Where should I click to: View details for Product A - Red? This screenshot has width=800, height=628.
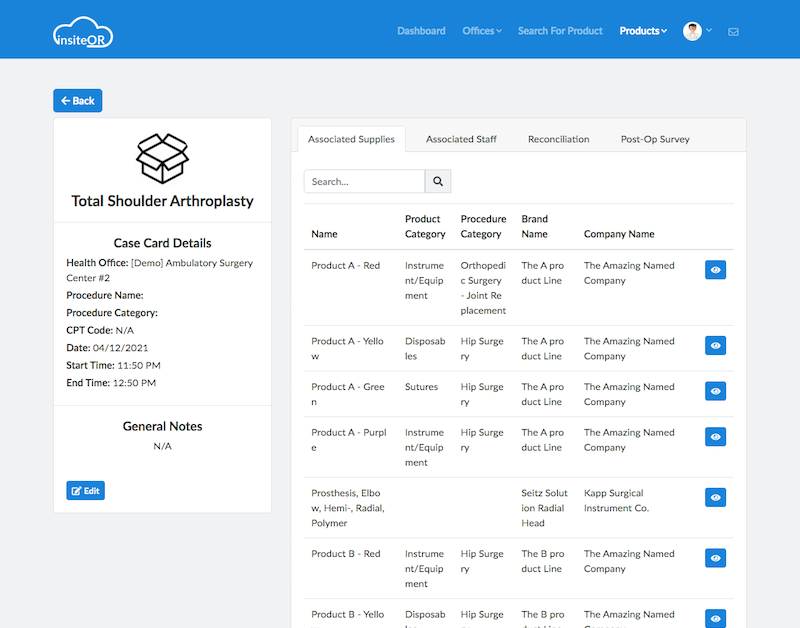point(715,270)
